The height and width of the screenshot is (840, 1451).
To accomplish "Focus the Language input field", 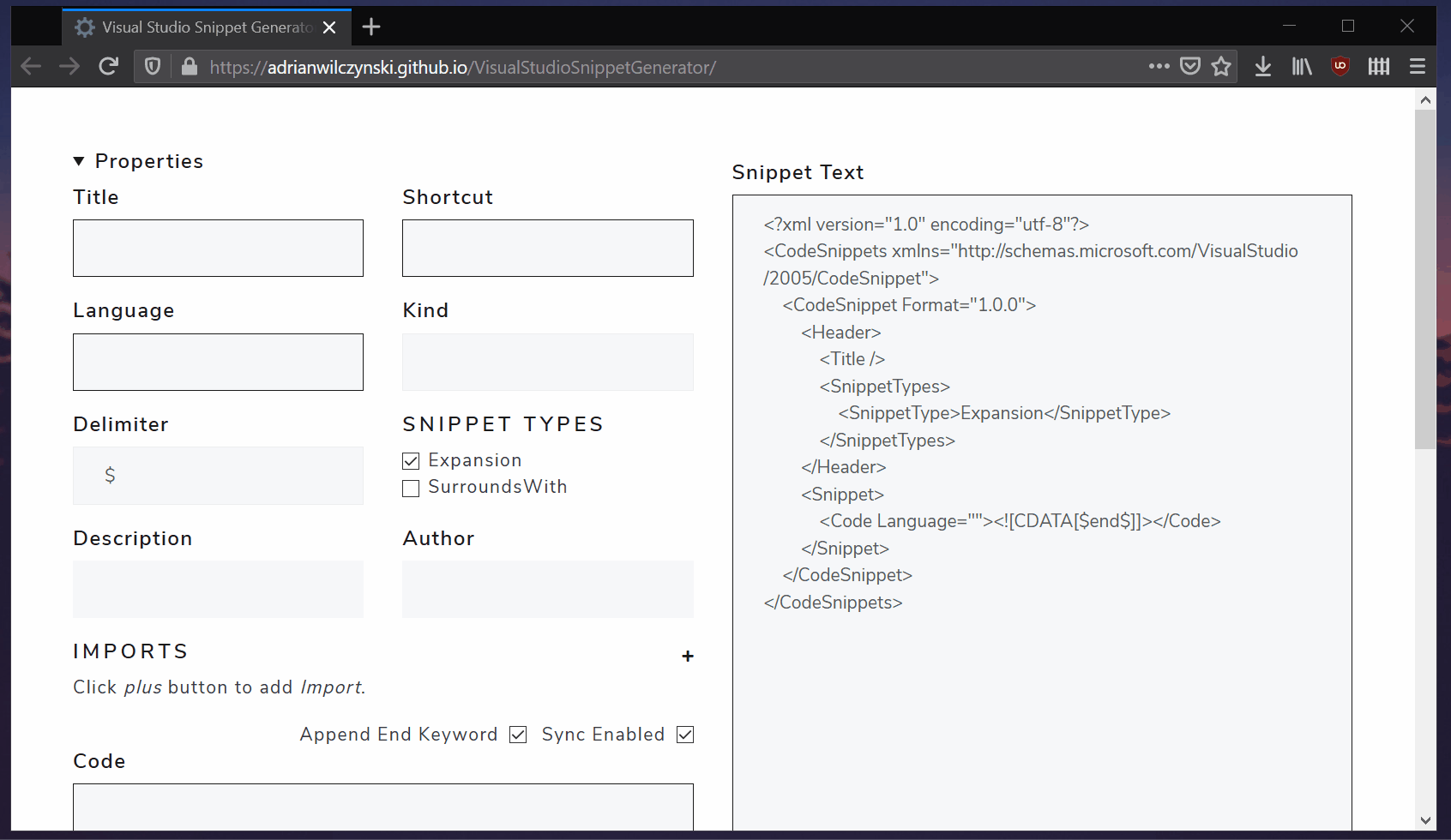I will coord(218,362).
